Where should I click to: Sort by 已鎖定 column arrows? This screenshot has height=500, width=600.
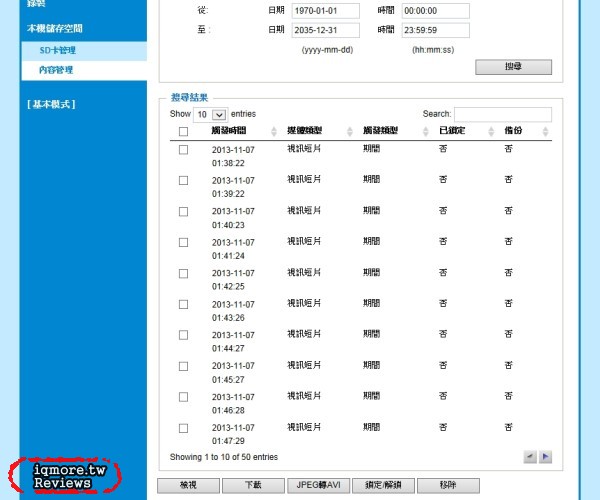(x=491, y=131)
